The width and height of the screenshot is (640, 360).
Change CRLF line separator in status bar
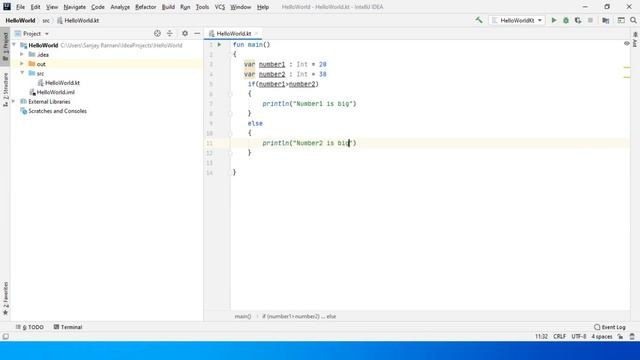(559, 337)
